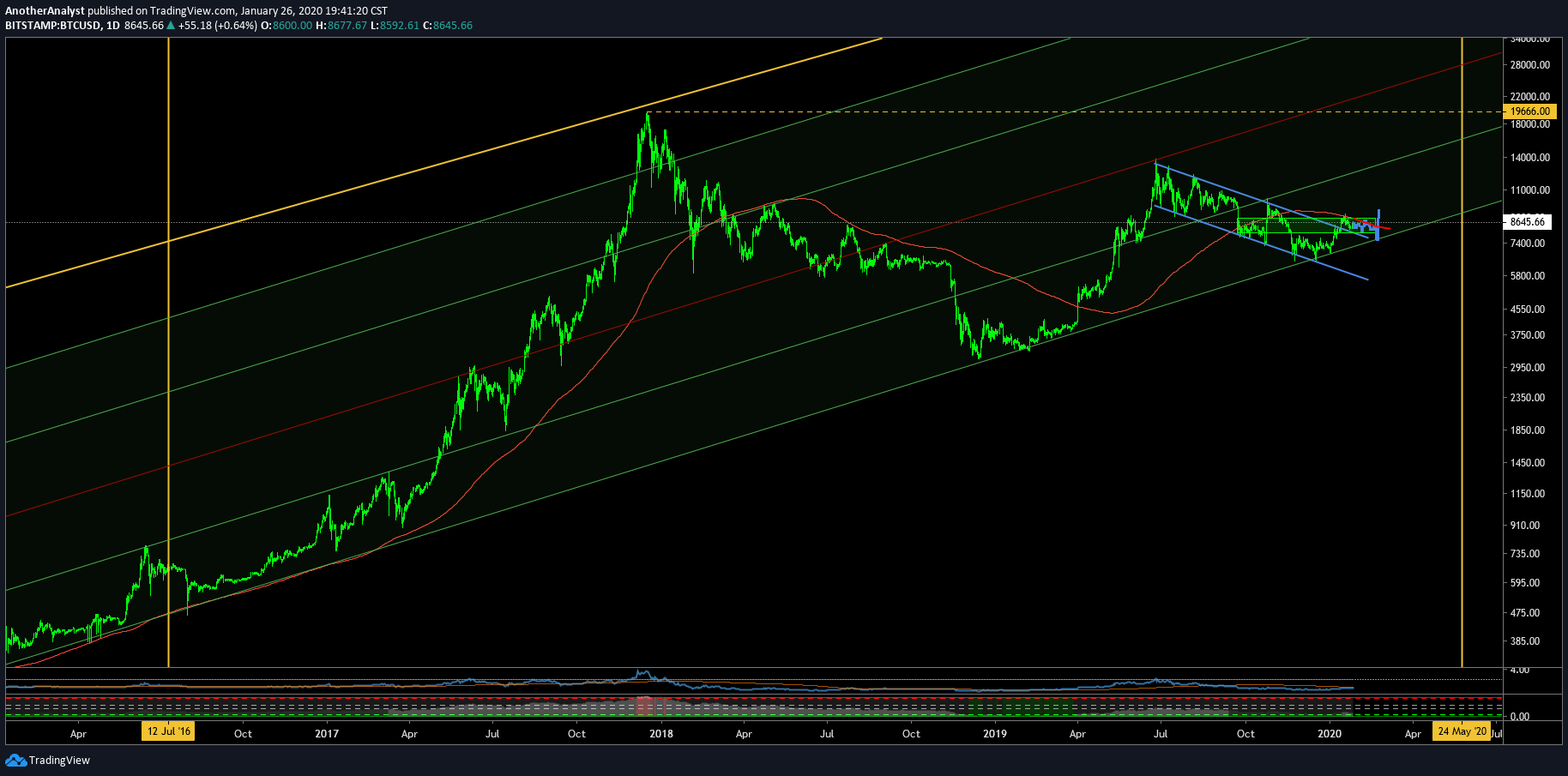Click the 28000.00 price axis label
This screenshot has width=1568, height=776.
(x=1530, y=65)
